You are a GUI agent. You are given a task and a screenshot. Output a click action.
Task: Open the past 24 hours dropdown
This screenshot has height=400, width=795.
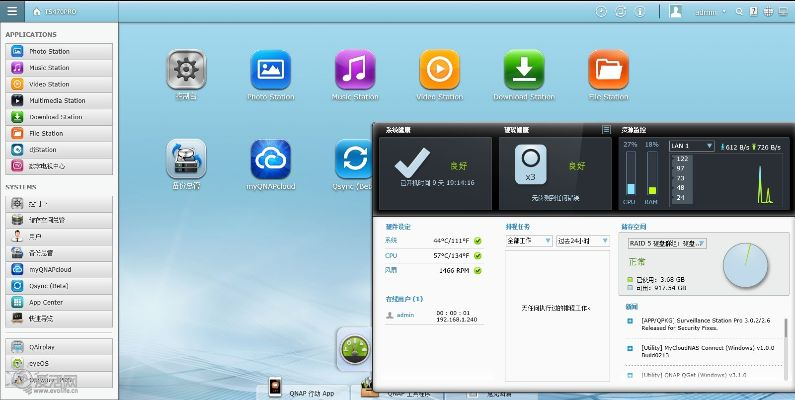583,241
